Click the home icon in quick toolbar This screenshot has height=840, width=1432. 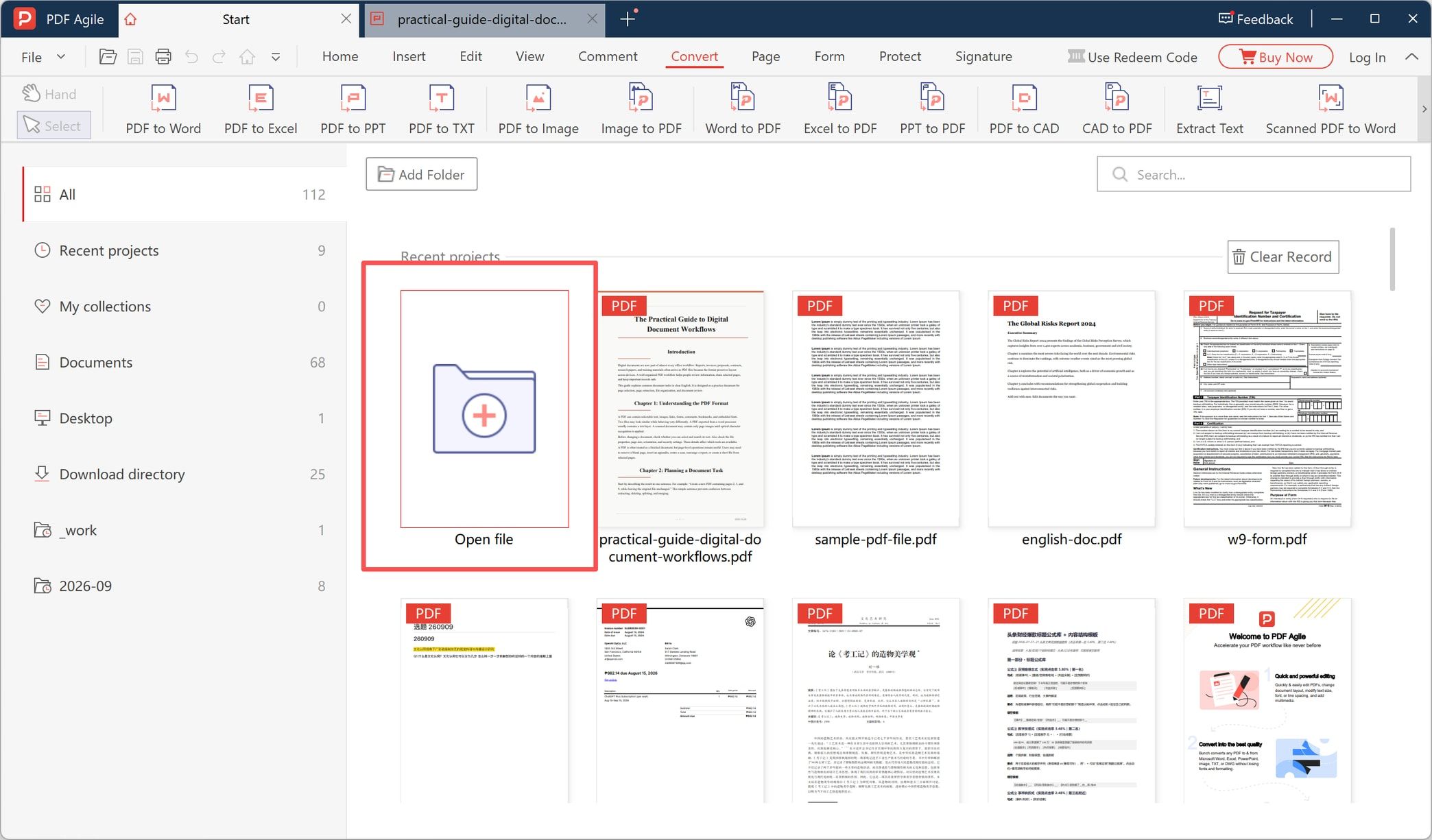(x=247, y=57)
